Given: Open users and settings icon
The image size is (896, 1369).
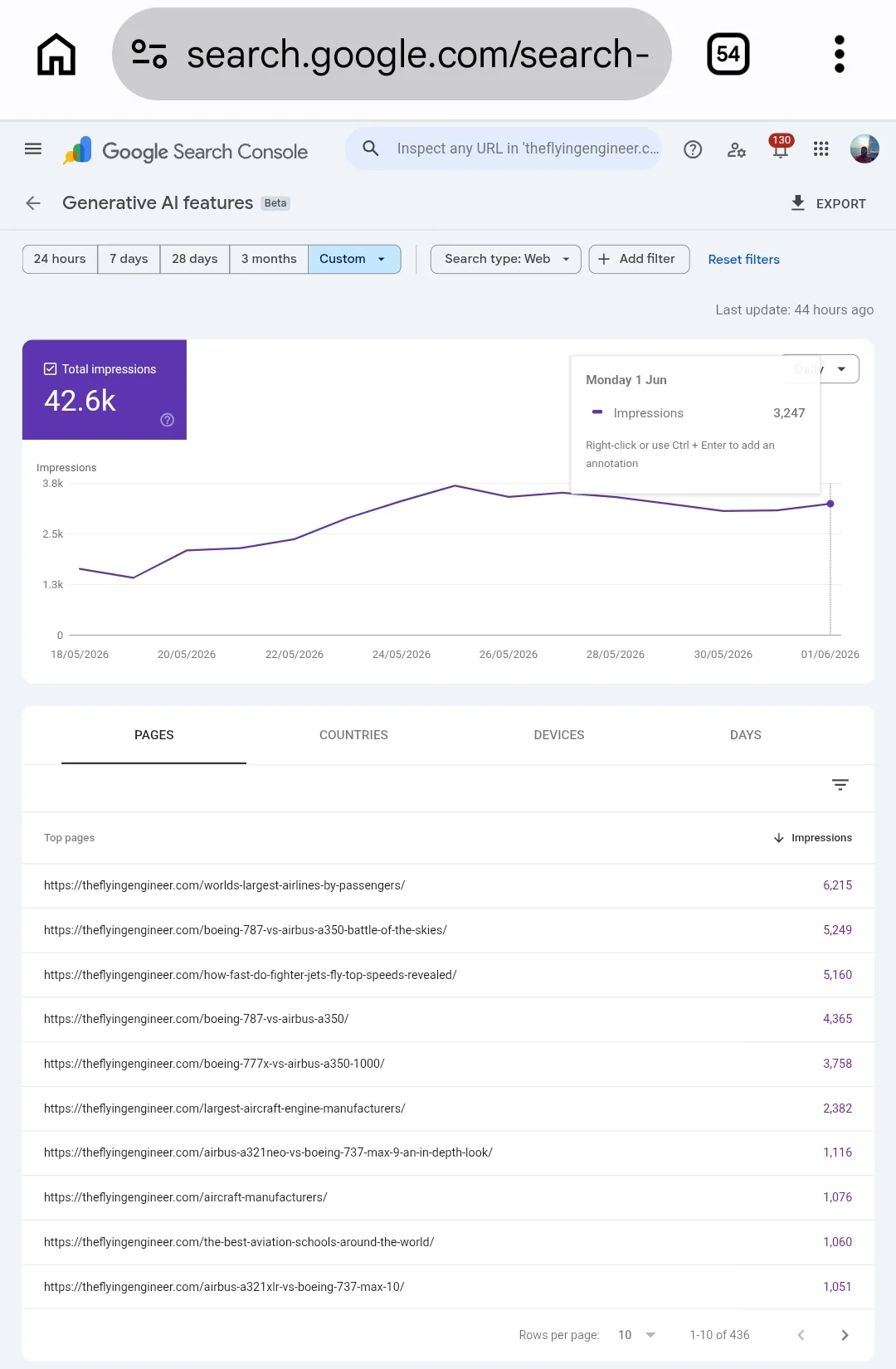Looking at the screenshot, I should [737, 149].
